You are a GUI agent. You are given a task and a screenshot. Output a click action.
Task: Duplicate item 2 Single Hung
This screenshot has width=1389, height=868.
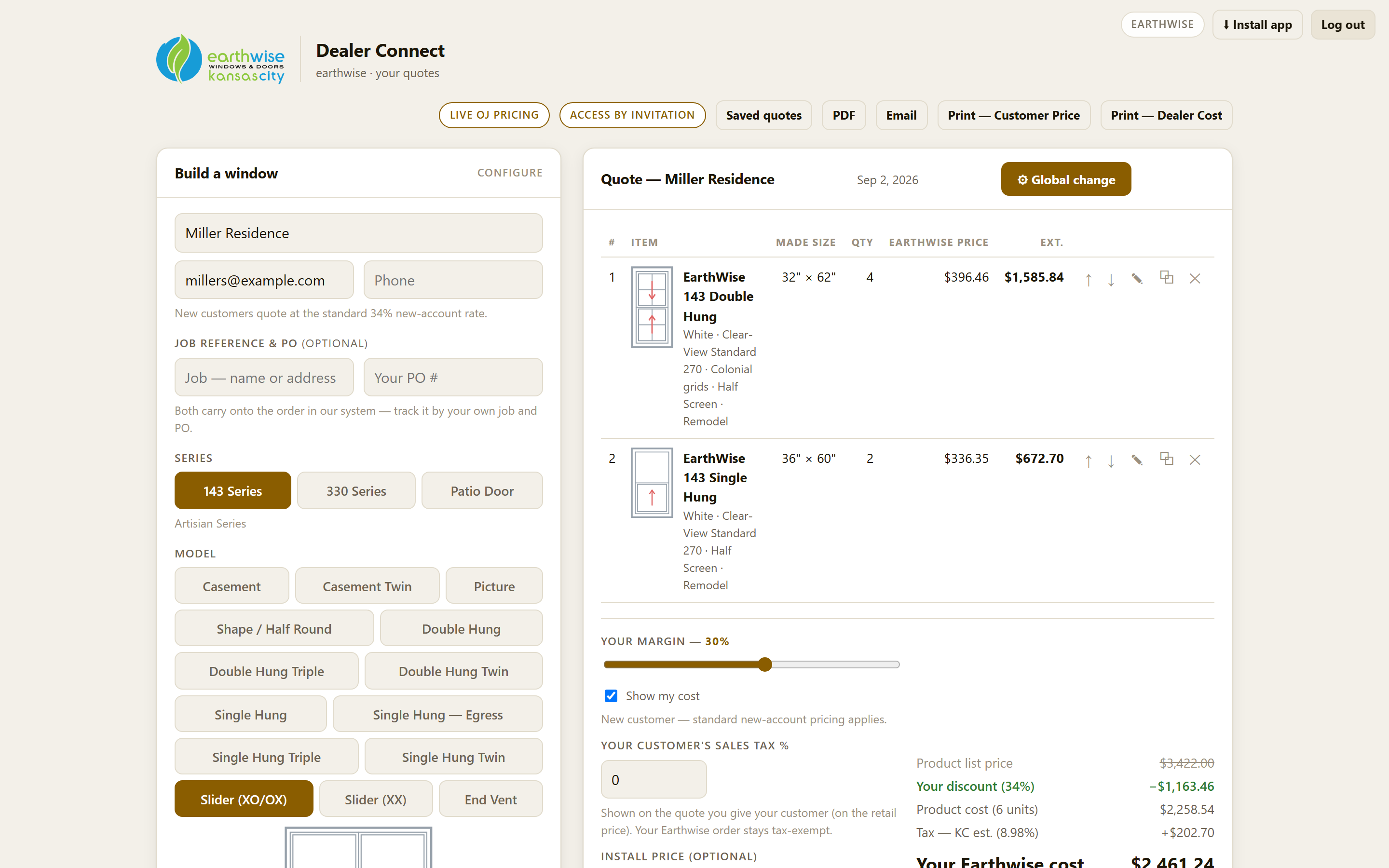(1166, 459)
